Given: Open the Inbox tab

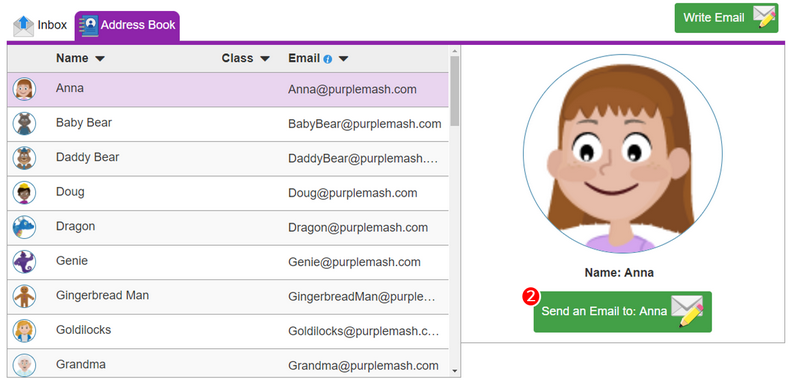Looking at the screenshot, I should 40,25.
